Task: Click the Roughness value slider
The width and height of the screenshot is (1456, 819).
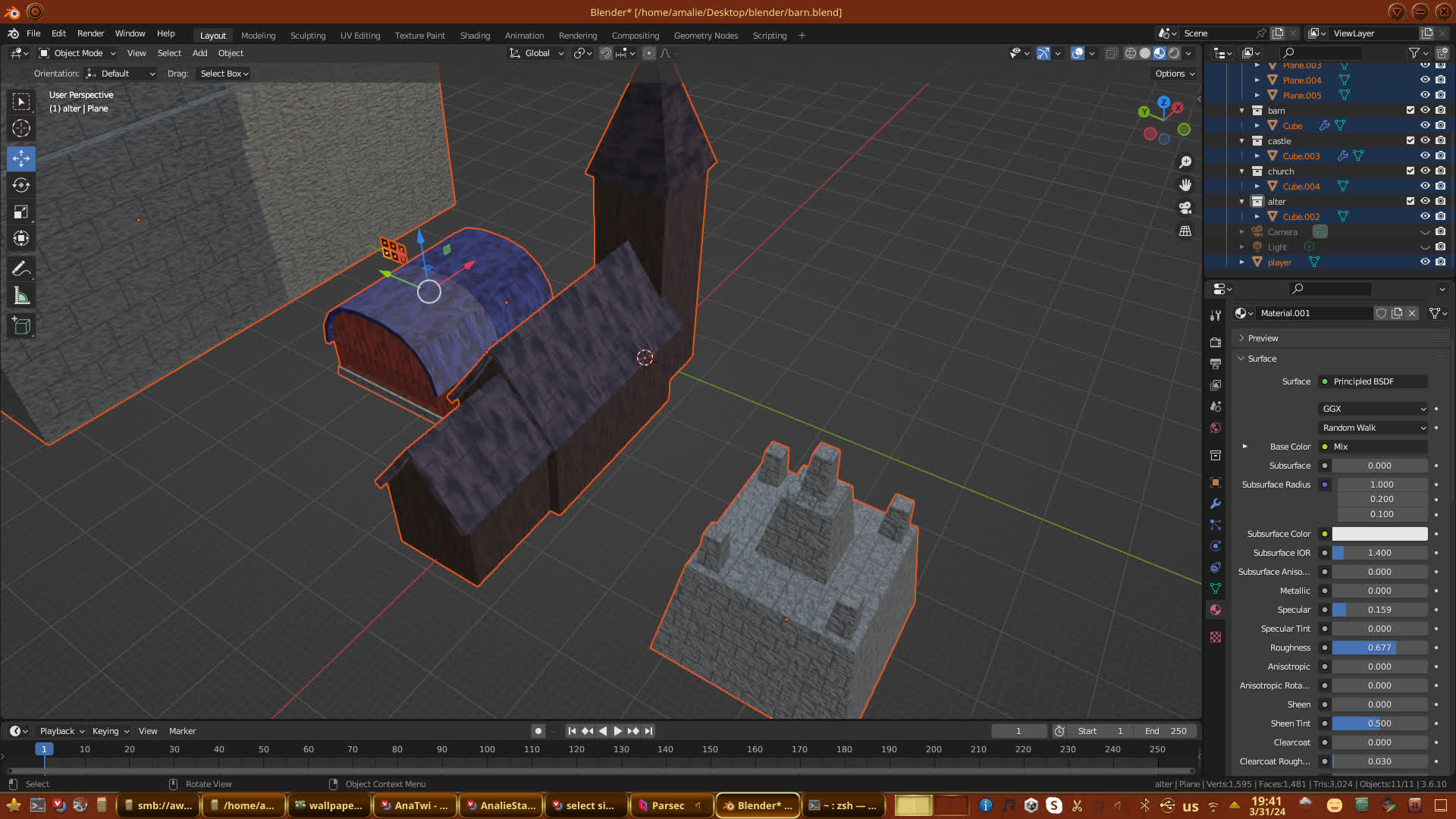Action: [1379, 648]
